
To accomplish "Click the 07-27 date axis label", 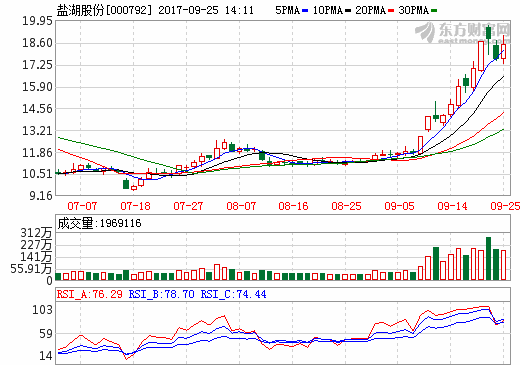I will (x=188, y=206).
